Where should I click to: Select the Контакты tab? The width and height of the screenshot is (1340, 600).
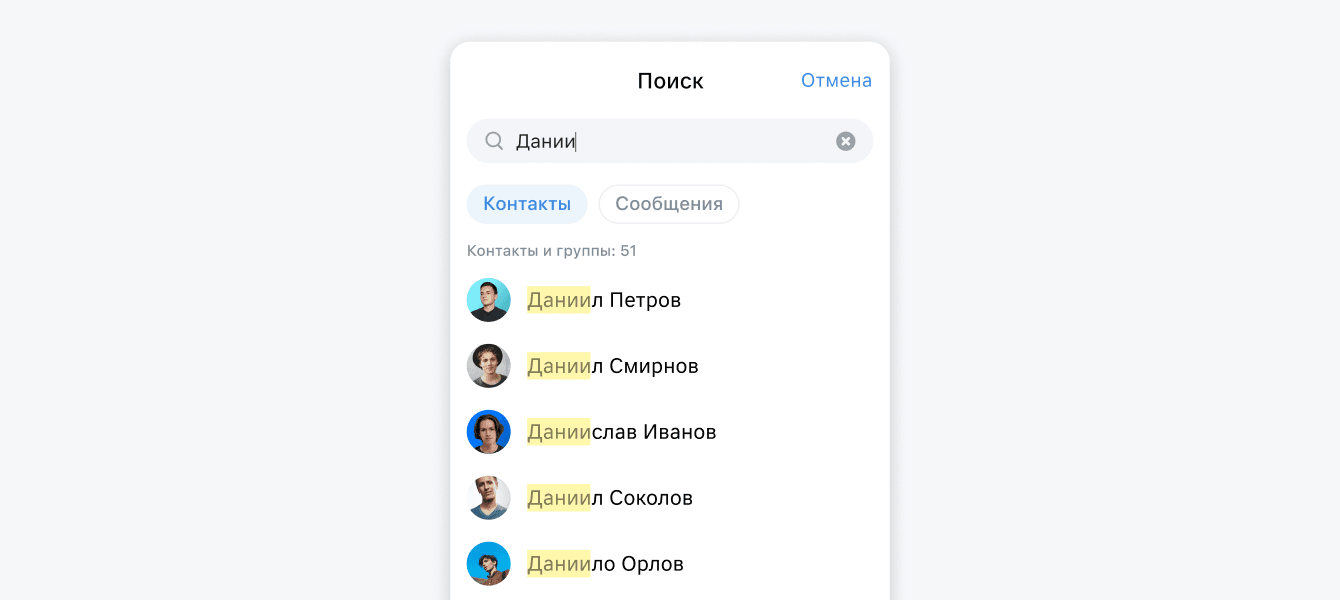(x=527, y=204)
